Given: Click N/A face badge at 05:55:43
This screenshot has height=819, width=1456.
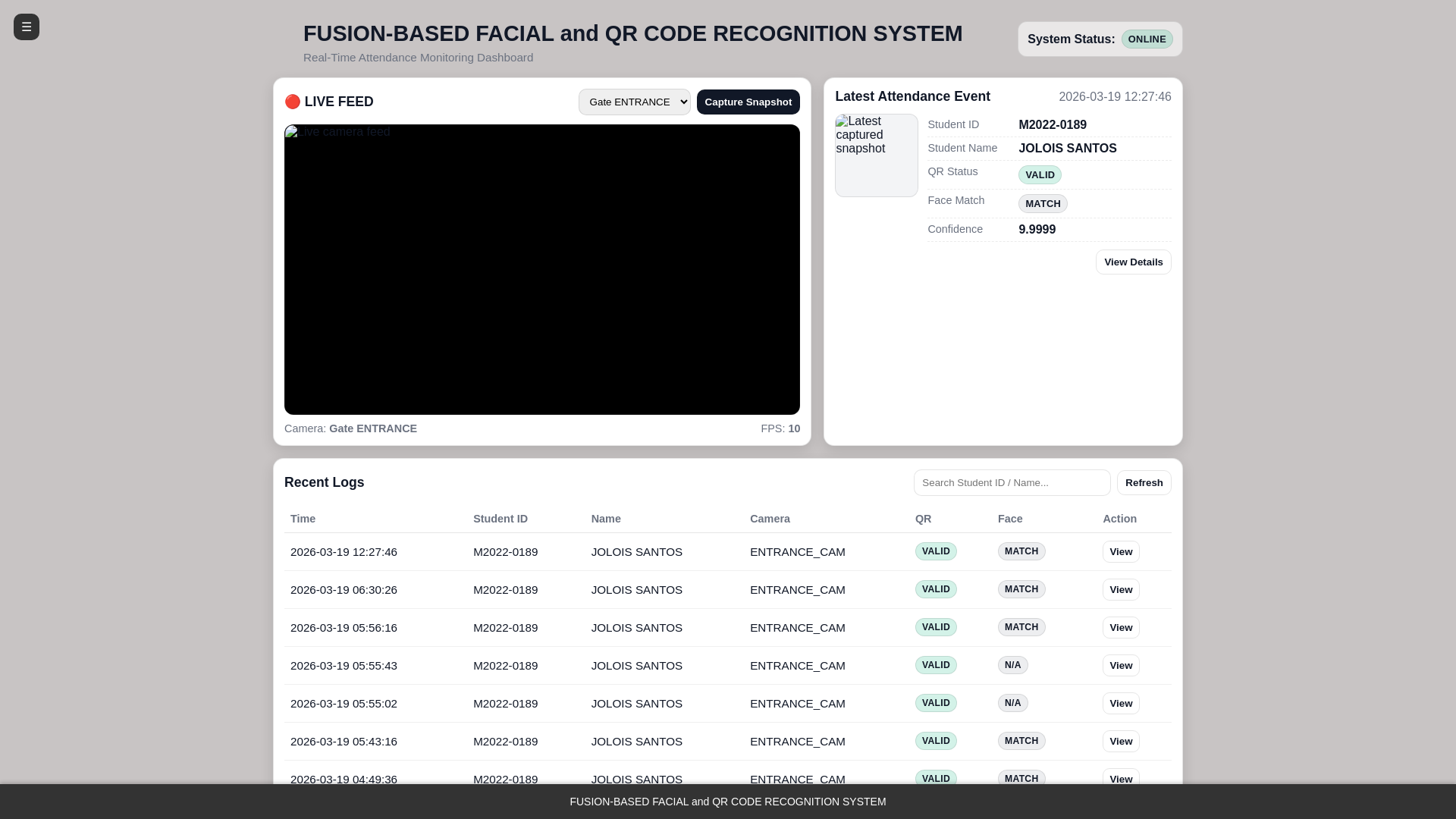Looking at the screenshot, I should (x=1012, y=665).
